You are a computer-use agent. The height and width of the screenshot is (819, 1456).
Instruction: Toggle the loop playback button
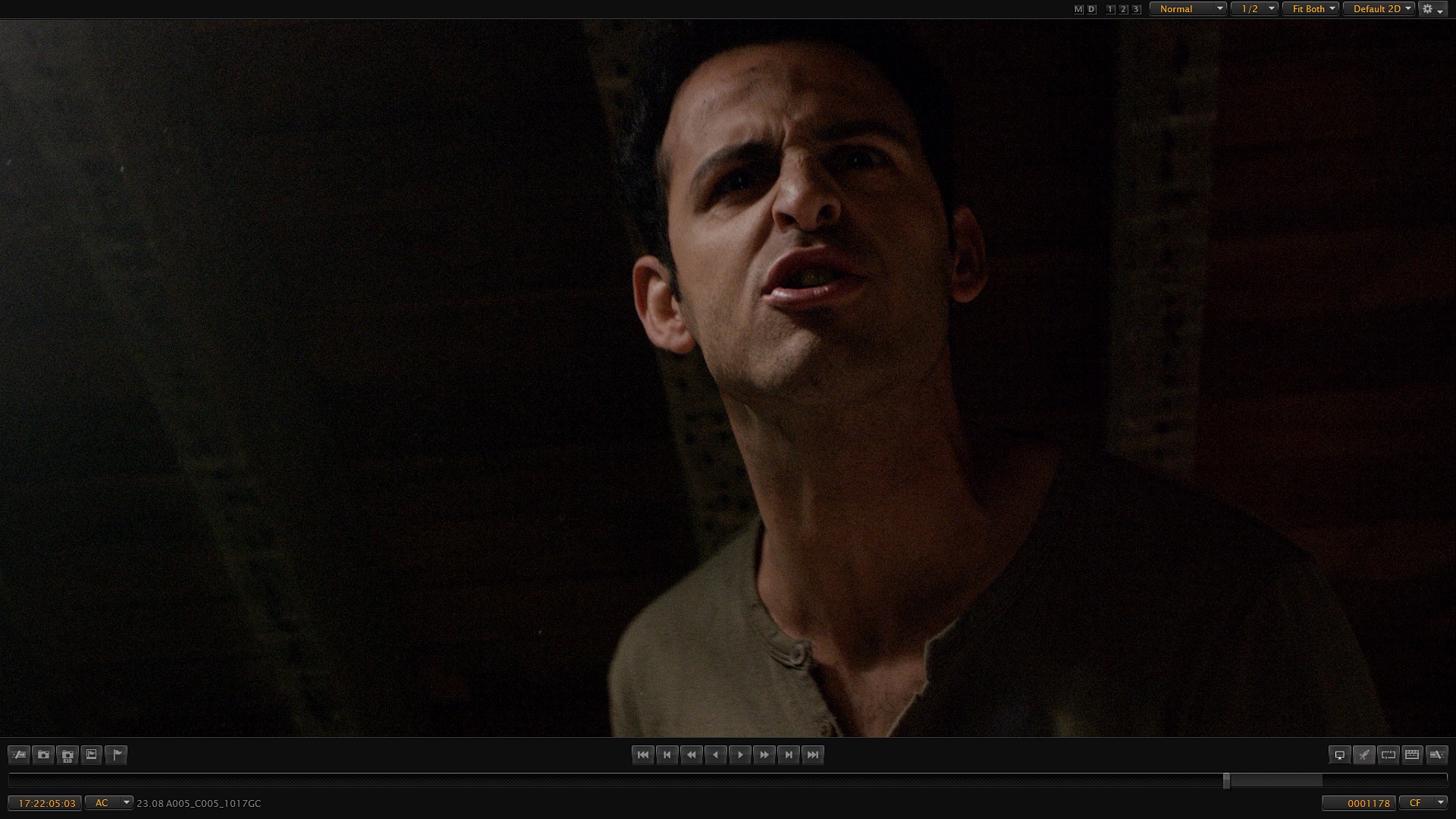1389,755
